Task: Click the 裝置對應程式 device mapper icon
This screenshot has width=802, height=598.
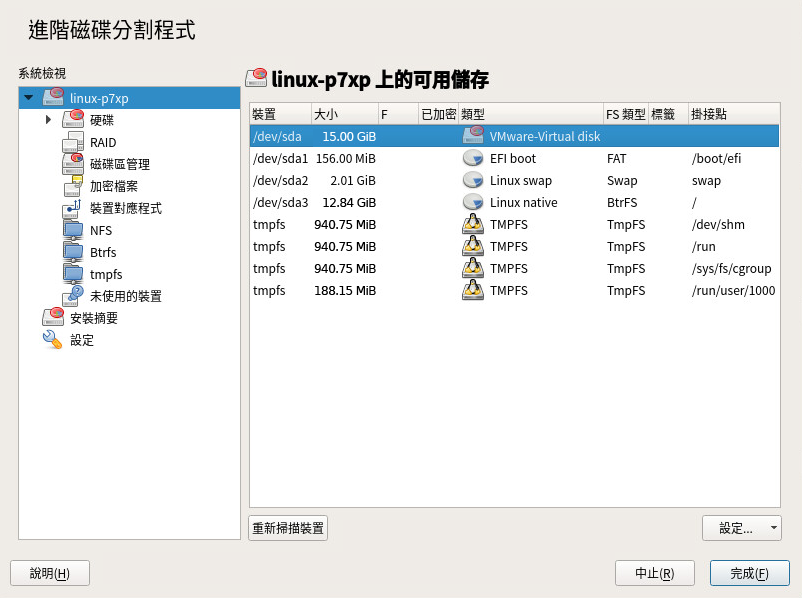Action: click(72, 207)
